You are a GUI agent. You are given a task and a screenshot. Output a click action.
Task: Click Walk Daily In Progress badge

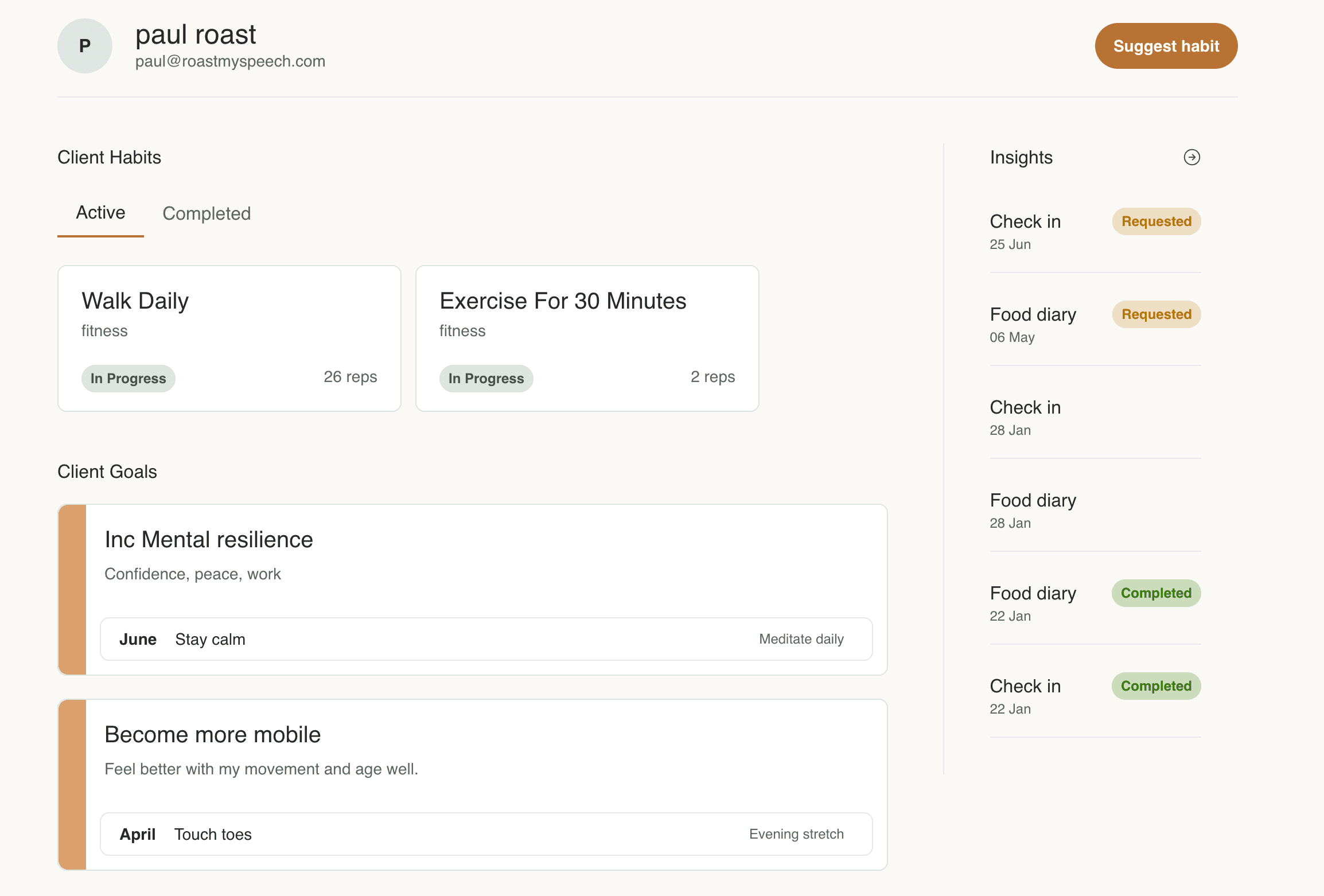(x=128, y=379)
